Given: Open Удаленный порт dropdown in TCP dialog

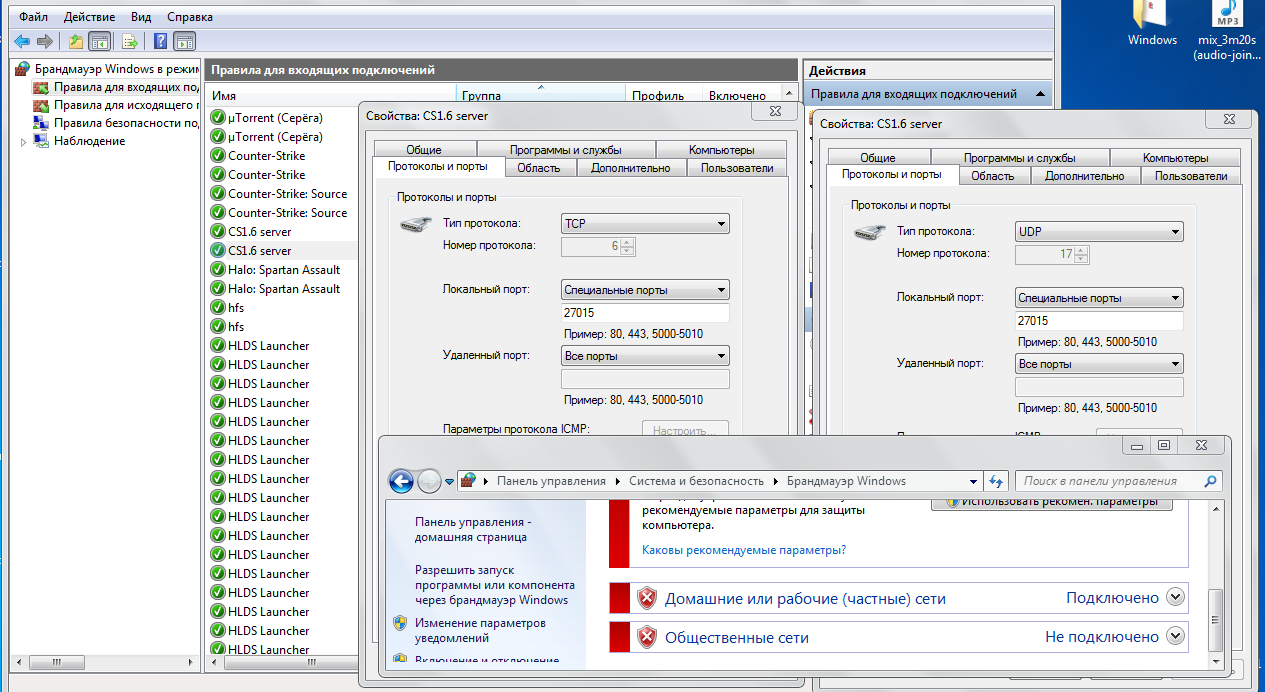Looking at the screenshot, I should [645, 355].
